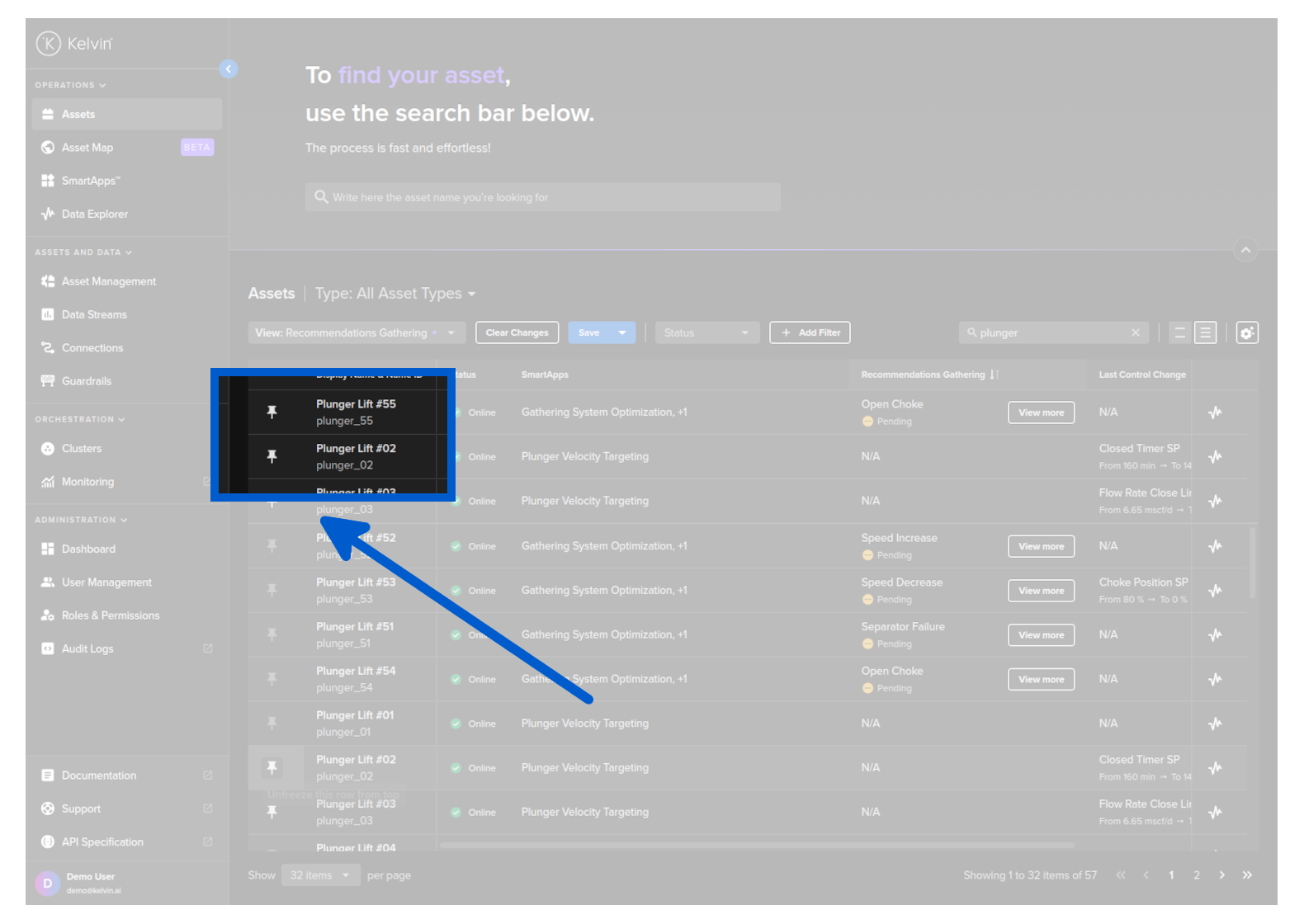Image resolution: width=1304 pixels, height=924 pixels.
Task: Unfreeze the lower Plunger Lift #02 row
Action: pos(272,768)
